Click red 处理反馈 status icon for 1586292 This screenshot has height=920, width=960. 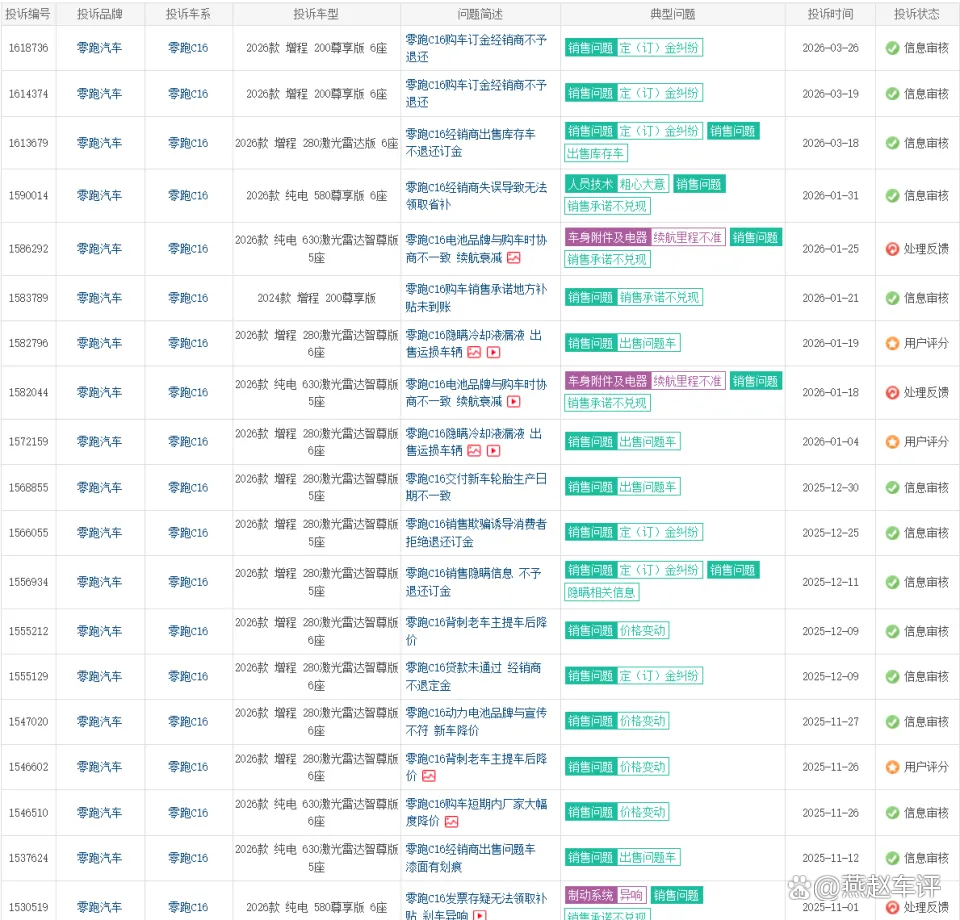892,249
